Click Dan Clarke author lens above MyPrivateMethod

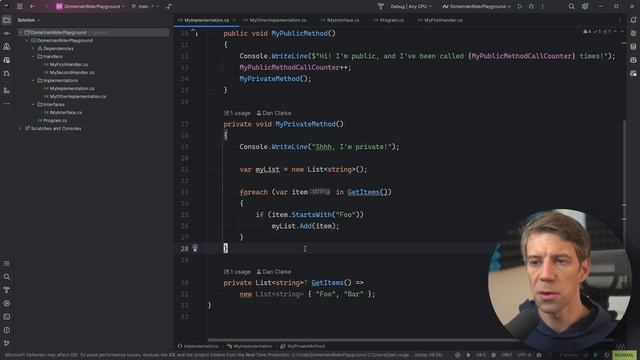[274, 113]
